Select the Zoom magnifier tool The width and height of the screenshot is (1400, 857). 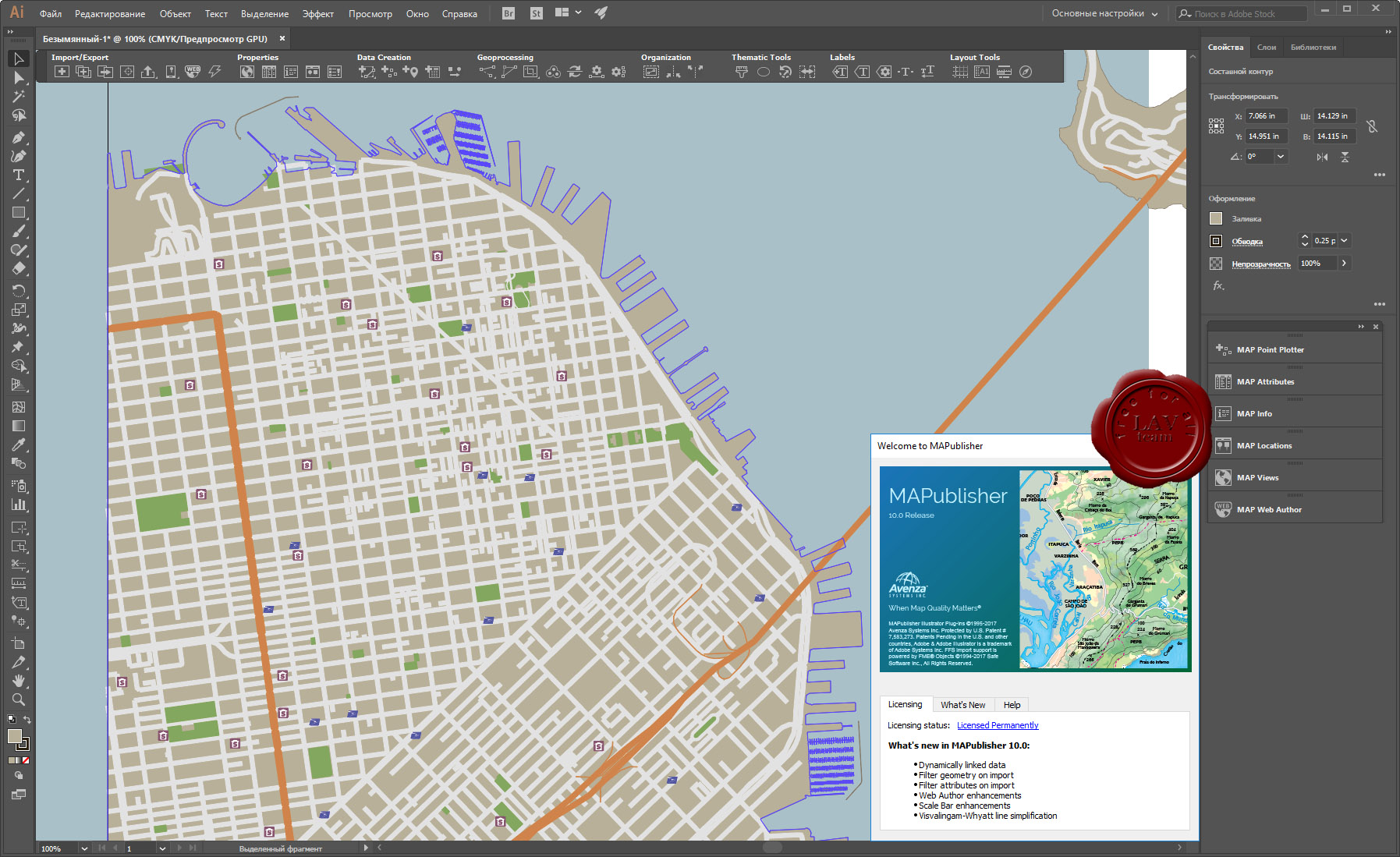pyautogui.click(x=19, y=699)
